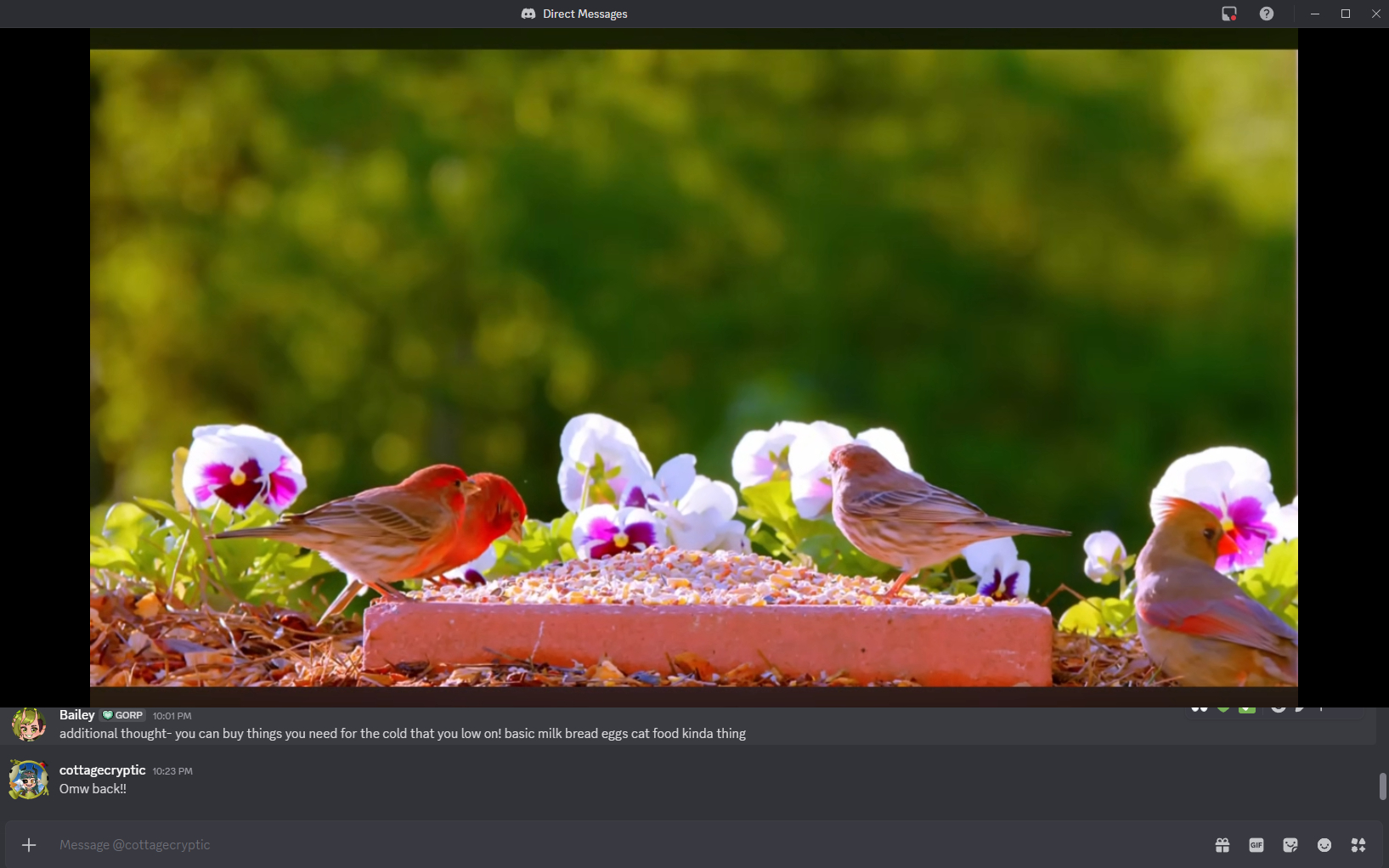This screenshot has width=1389, height=868.
Task: Click the 'Omw back!!' message
Action: coord(93,789)
